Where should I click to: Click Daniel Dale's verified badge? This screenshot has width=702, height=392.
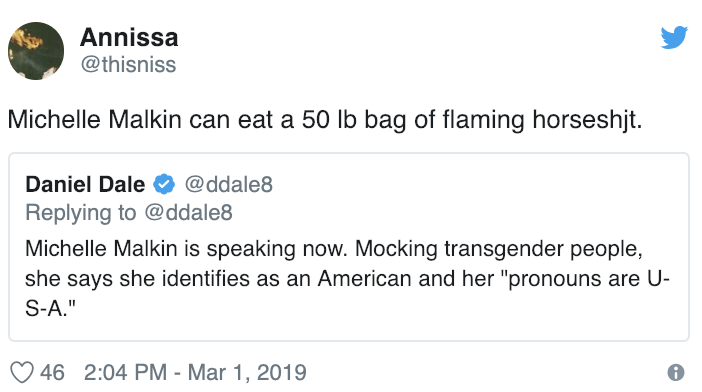point(164,184)
